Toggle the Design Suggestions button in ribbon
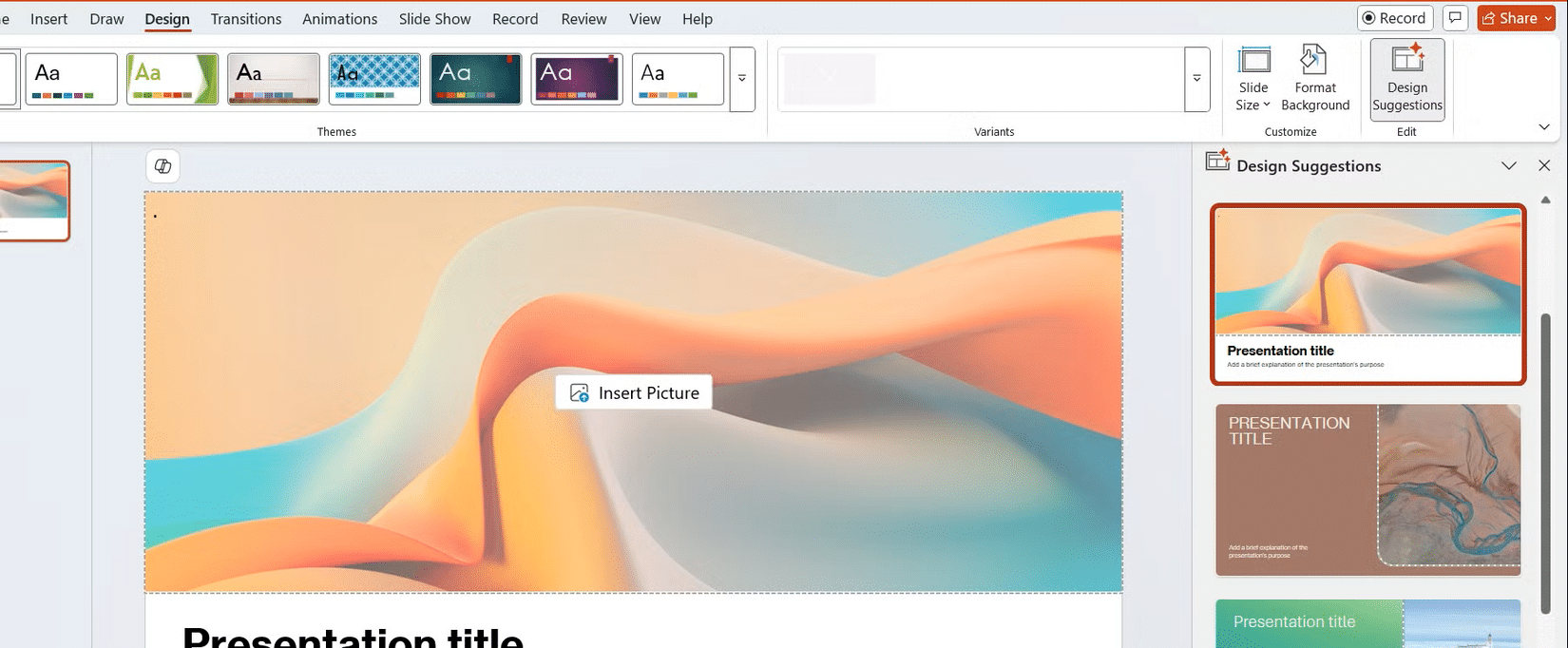The width and height of the screenshot is (1568, 648). click(x=1407, y=79)
